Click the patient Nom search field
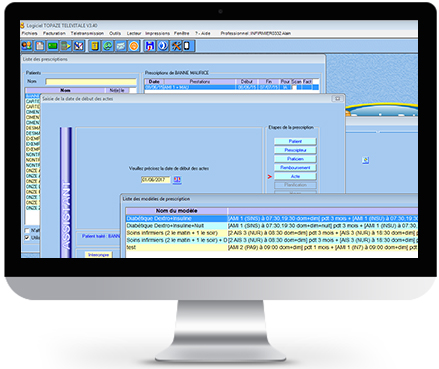The height and width of the screenshot is (369, 439). click(91, 82)
